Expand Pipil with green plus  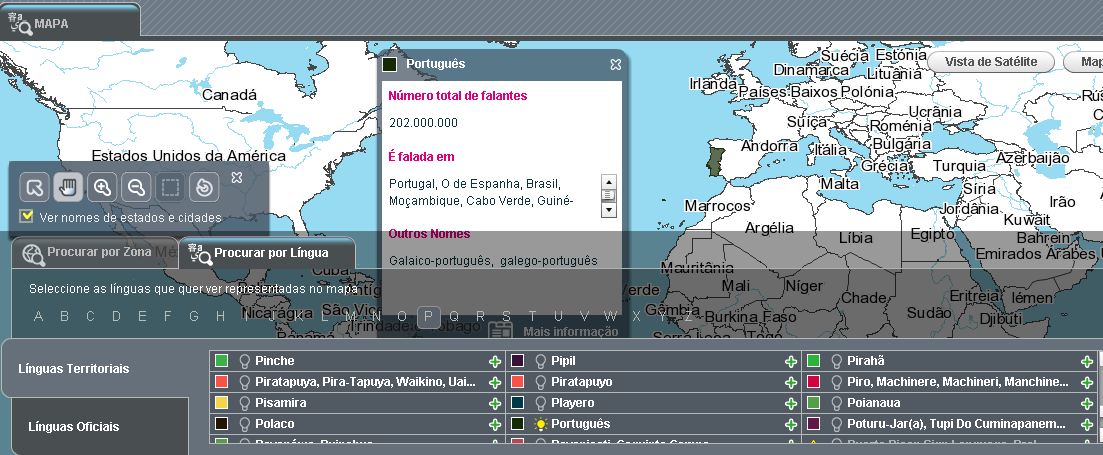point(791,361)
